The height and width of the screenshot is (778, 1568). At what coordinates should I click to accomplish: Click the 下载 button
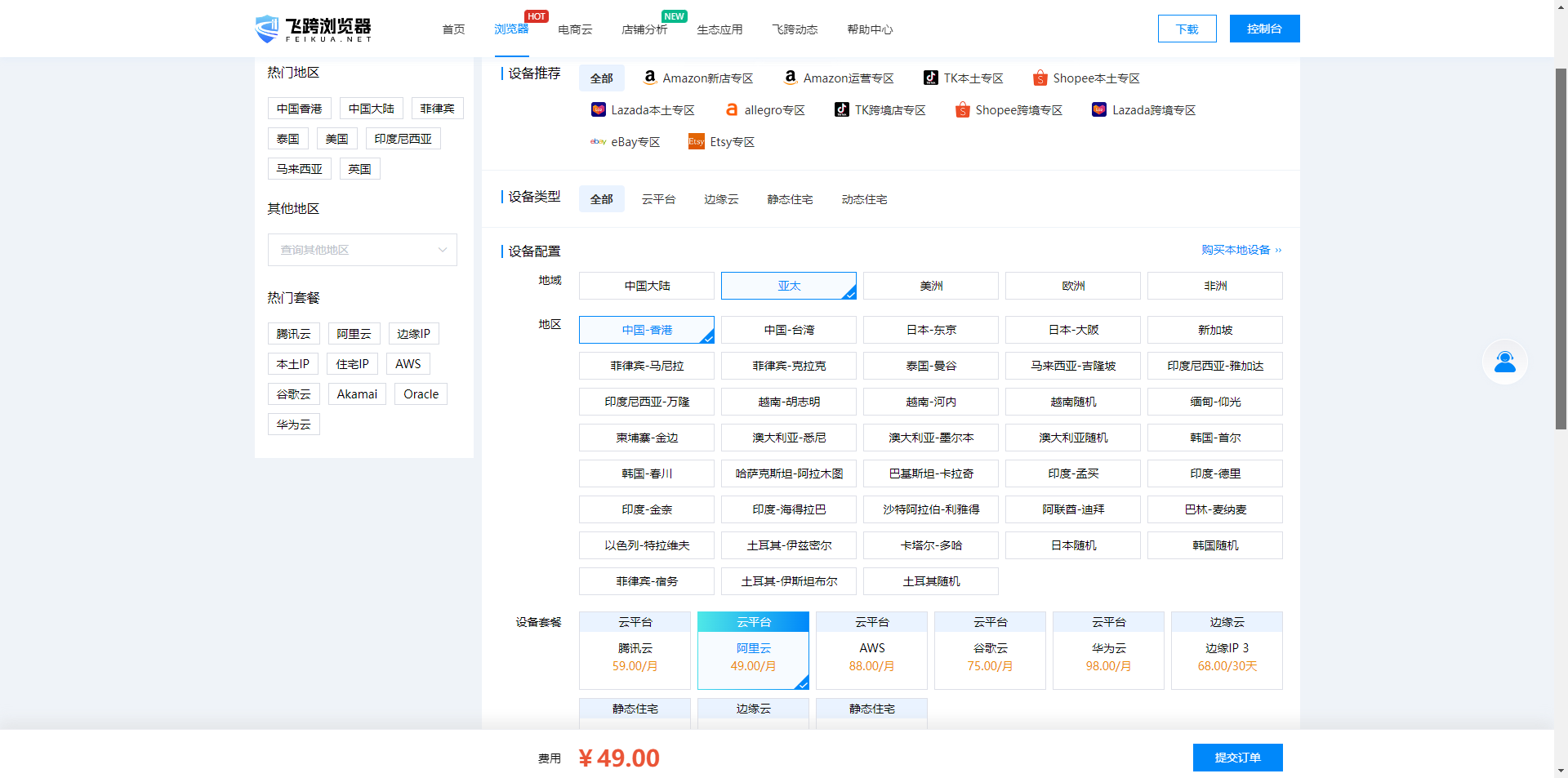tap(1187, 29)
